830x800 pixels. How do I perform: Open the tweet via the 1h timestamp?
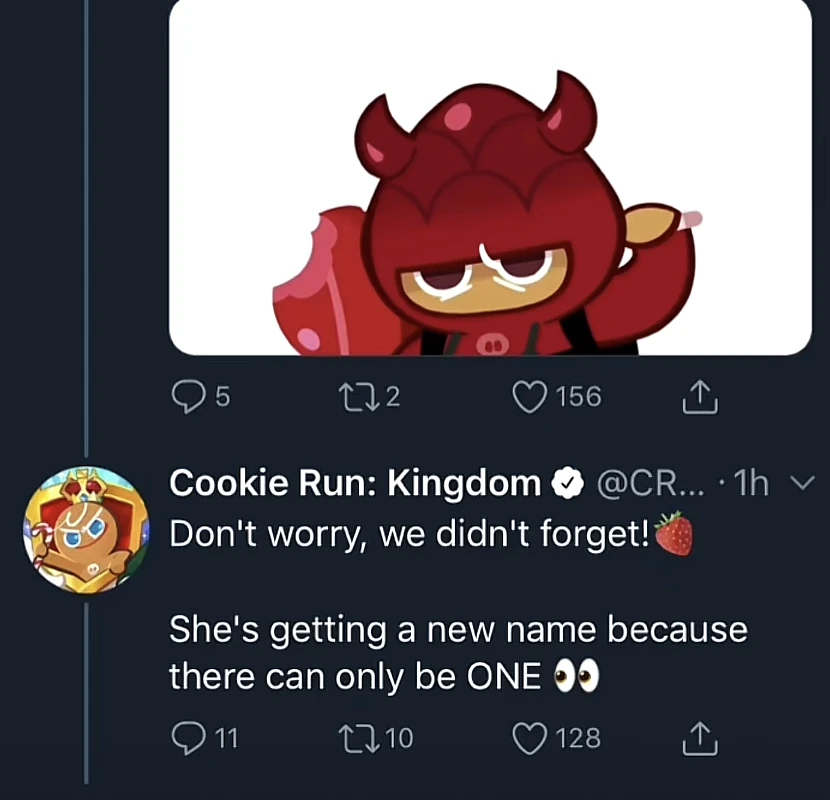point(753,483)
